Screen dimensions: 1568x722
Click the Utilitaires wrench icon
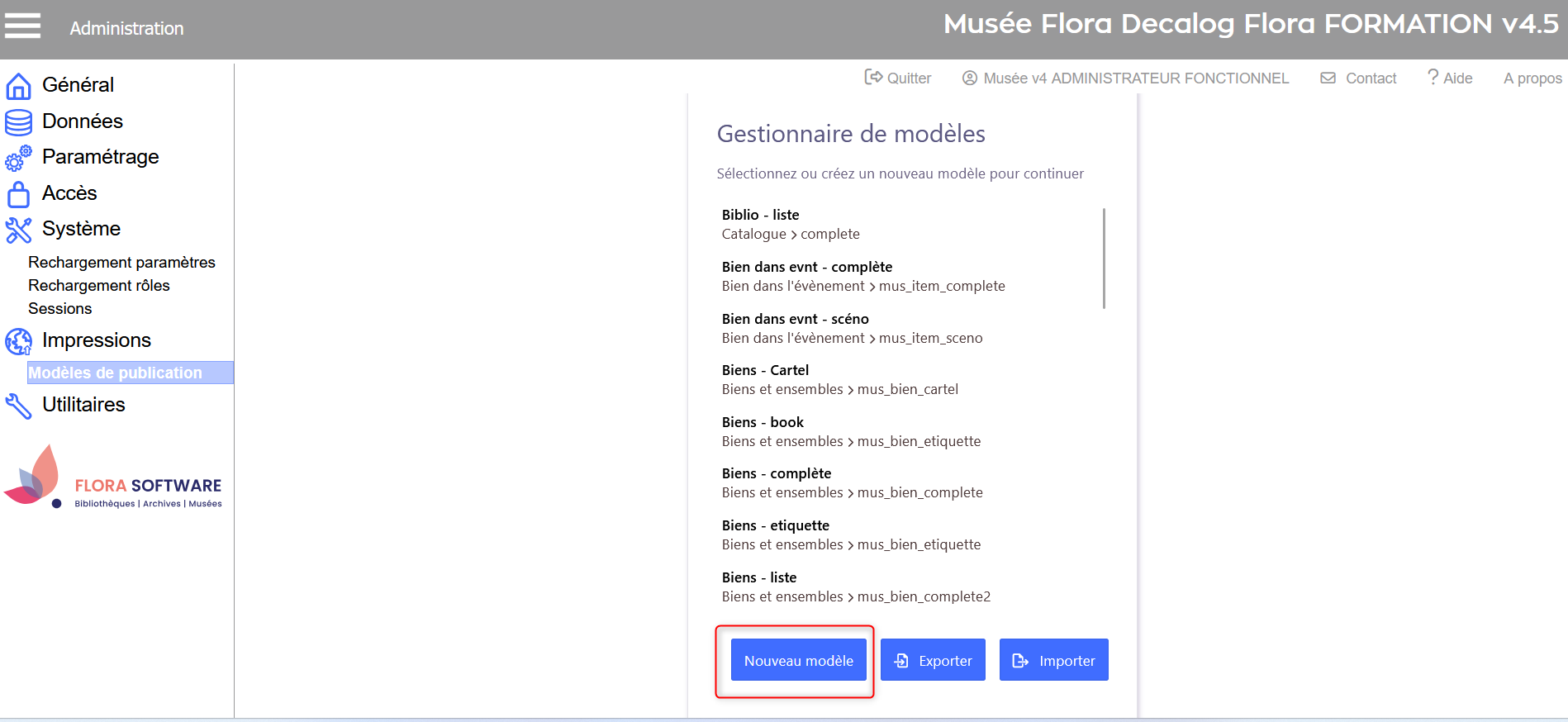tap(18, 406)
